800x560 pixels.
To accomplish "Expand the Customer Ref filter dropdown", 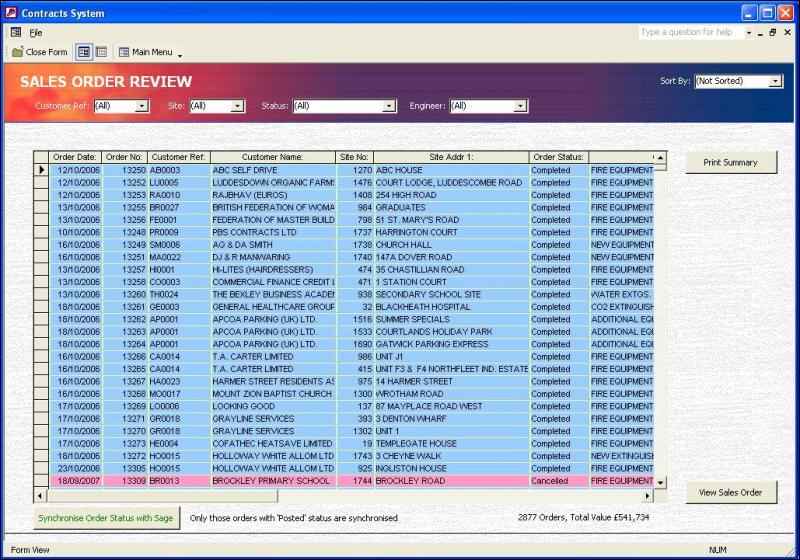I will [142, 106].
